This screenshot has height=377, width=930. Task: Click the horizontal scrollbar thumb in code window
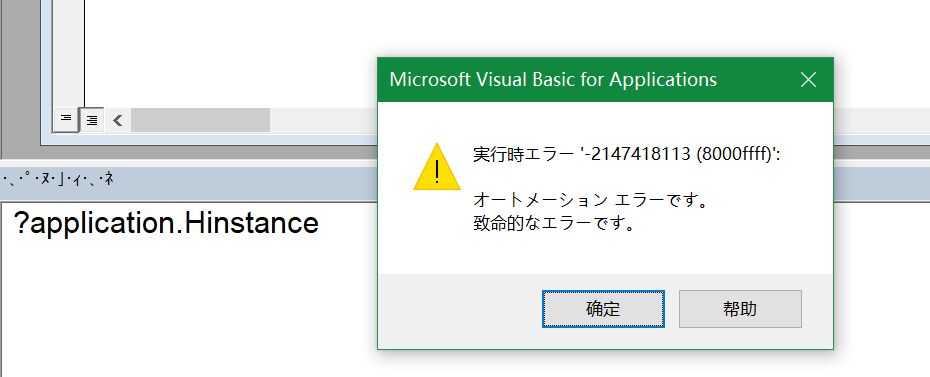point(200,120)
